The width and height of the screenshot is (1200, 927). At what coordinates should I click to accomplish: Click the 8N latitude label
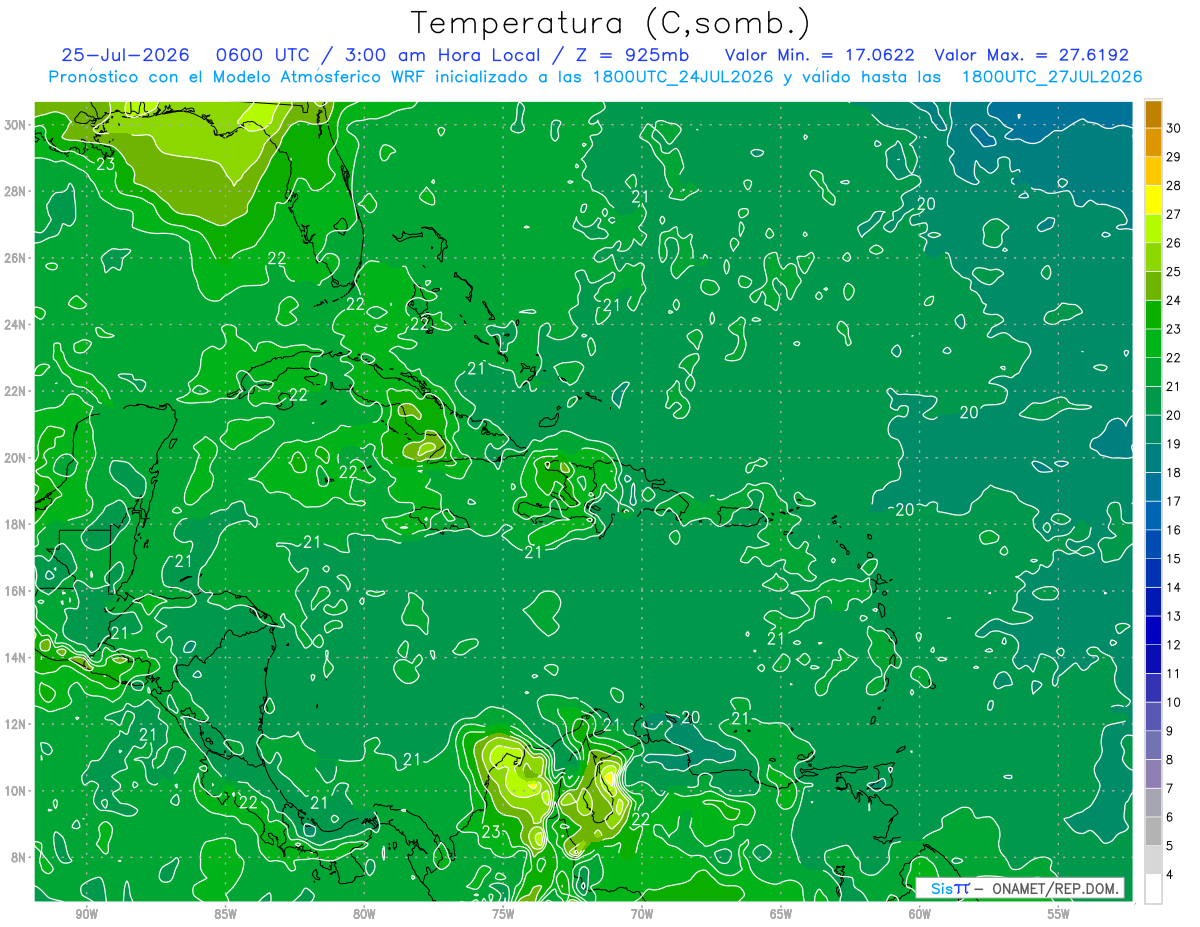tap(18, 857)
